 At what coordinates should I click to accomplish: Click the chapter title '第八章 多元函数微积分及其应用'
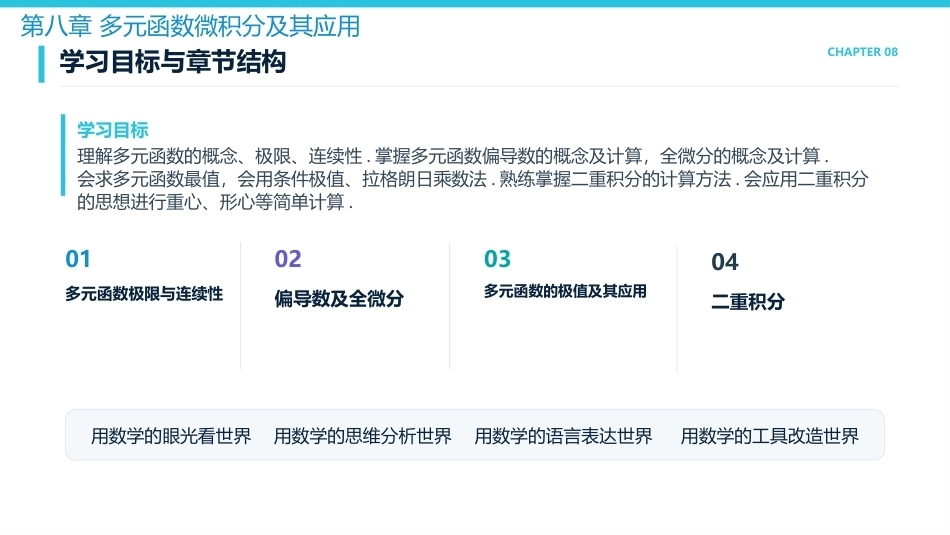190,26
